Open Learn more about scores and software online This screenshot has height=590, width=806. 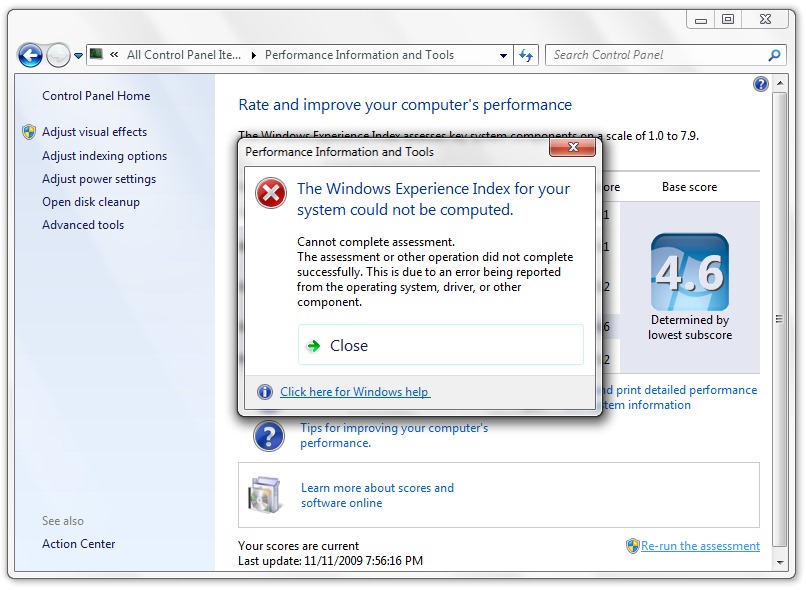pyautogui.click(x=377, y=495)
